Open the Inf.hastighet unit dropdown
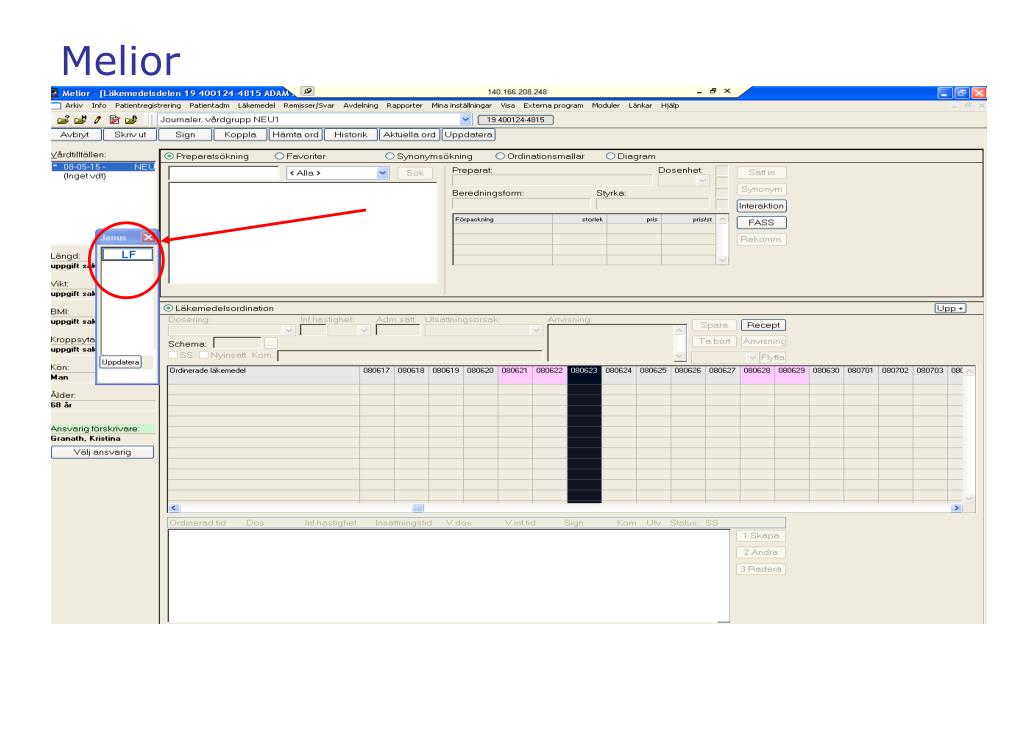1023x739 pixels. click(x=364, y=331)
